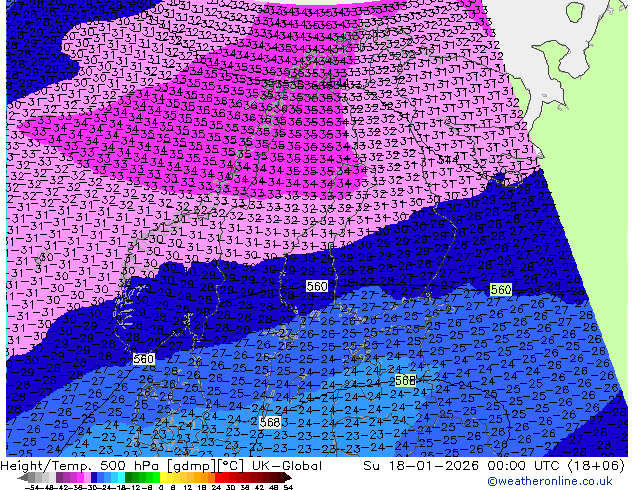Click the UK-Global model name label
The height and width of the screenshot is (490, 634).
[x=287, y=466]
